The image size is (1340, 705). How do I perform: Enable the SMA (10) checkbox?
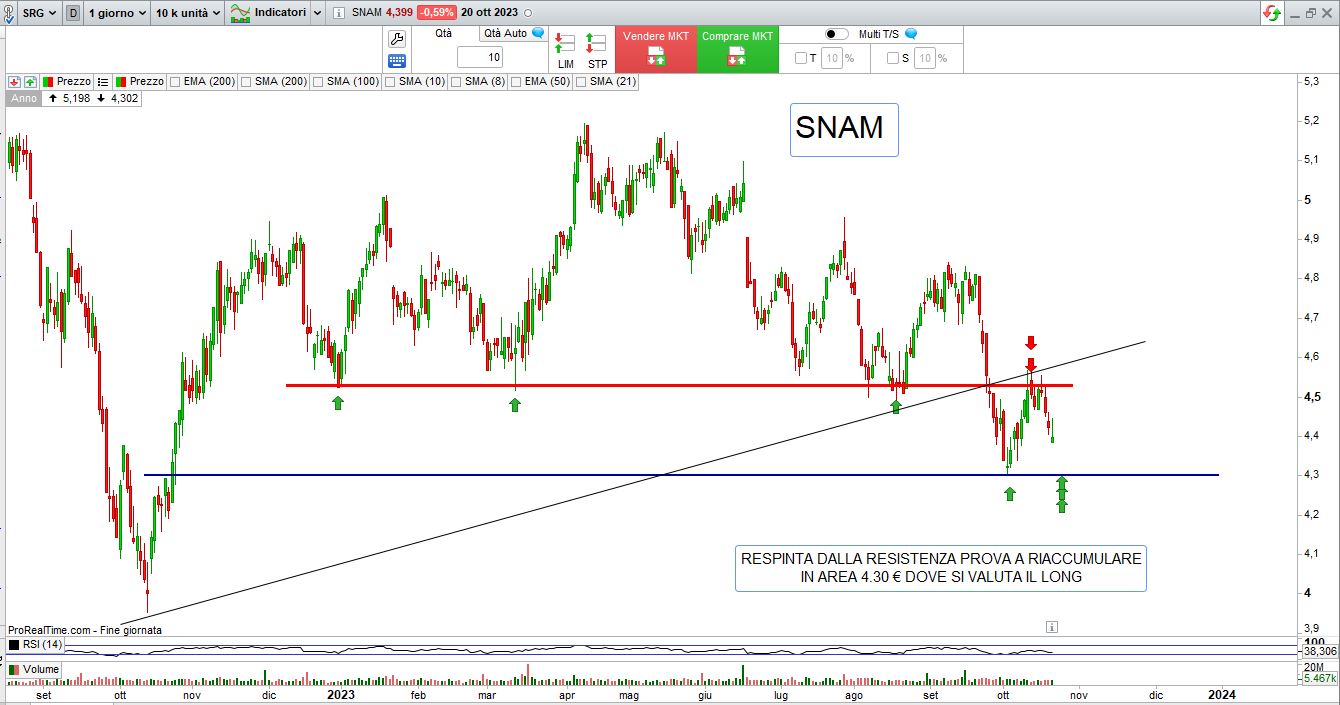pos(390,81)
